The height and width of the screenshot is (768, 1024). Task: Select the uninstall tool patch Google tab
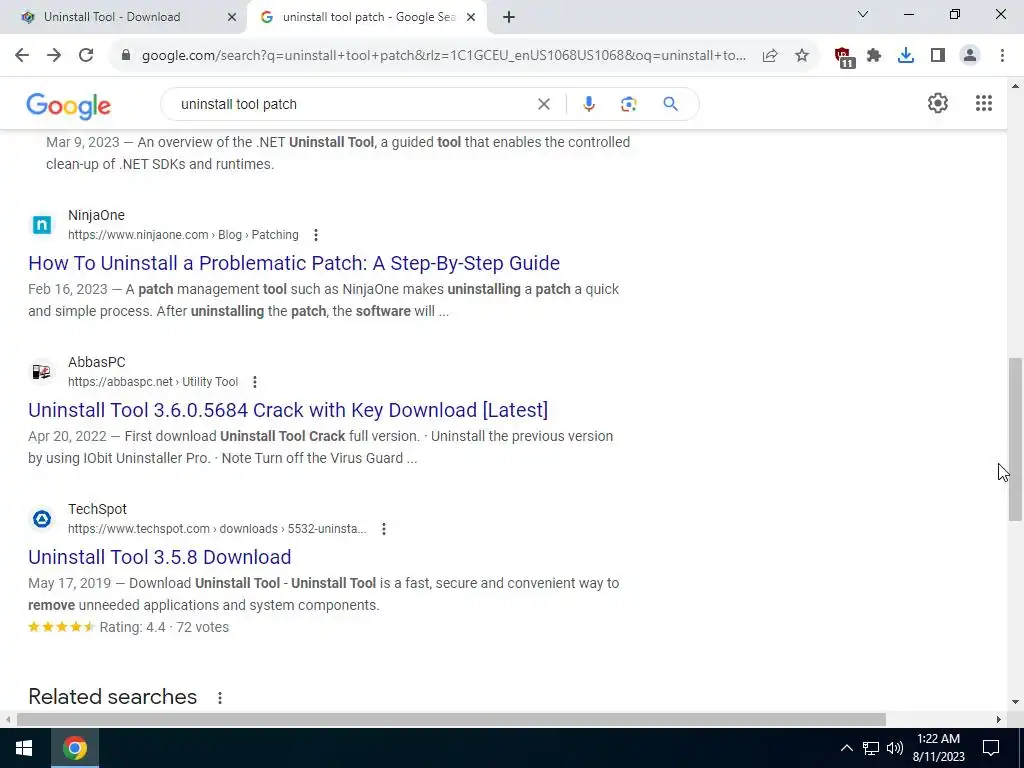(368, 17)
